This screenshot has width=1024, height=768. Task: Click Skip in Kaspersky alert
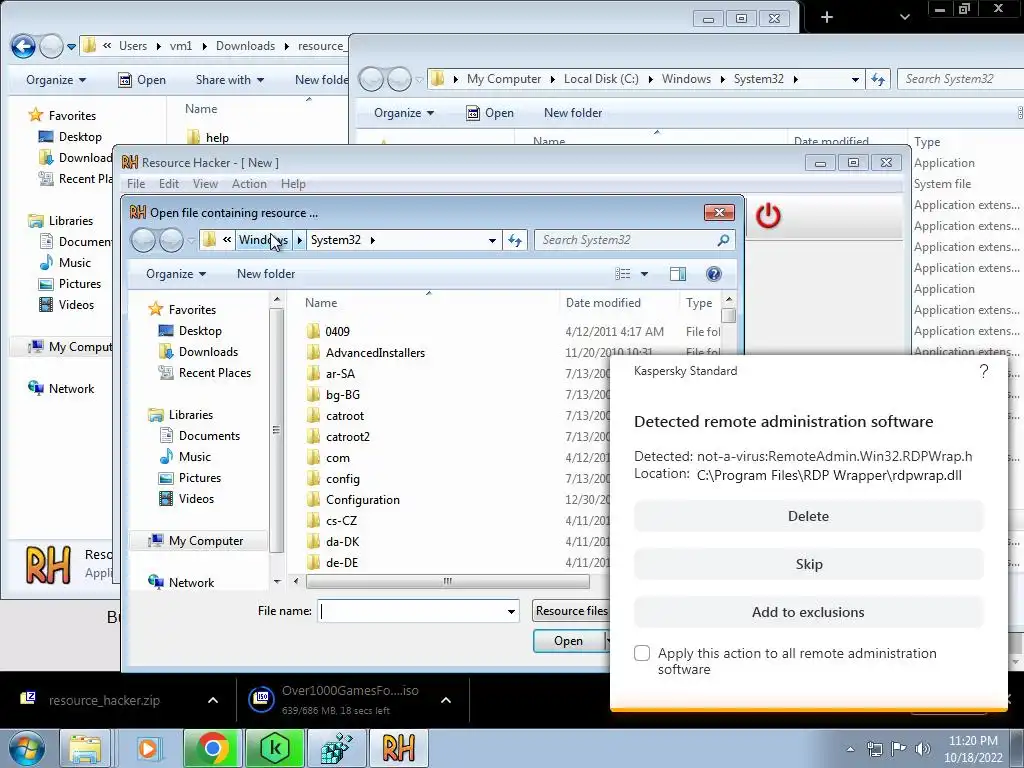coord(808,564)
